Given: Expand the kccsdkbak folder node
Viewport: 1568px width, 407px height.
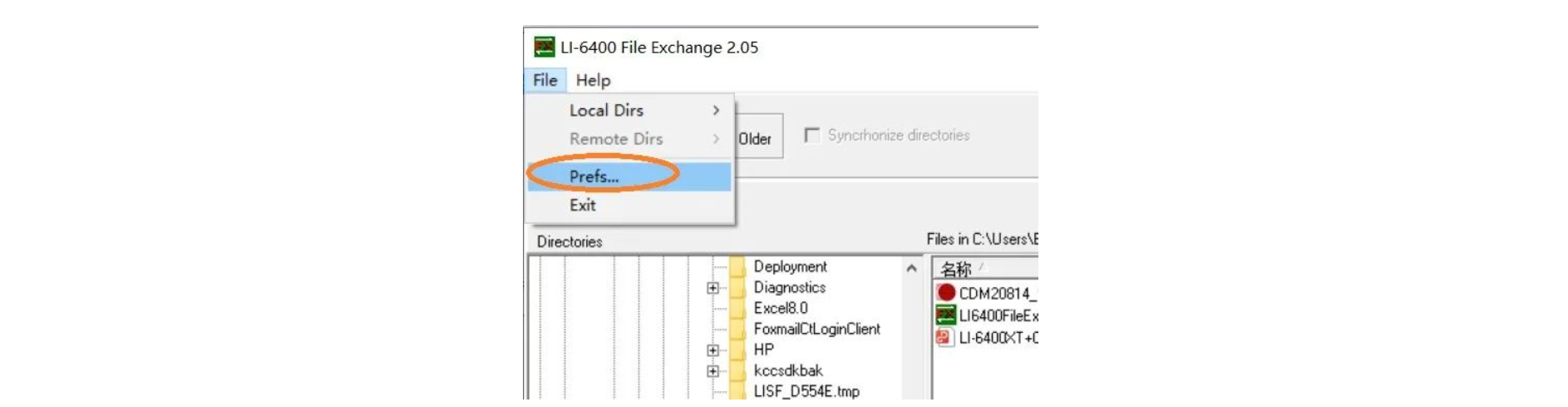Looking at the screenshot, I should click(713, 371).
